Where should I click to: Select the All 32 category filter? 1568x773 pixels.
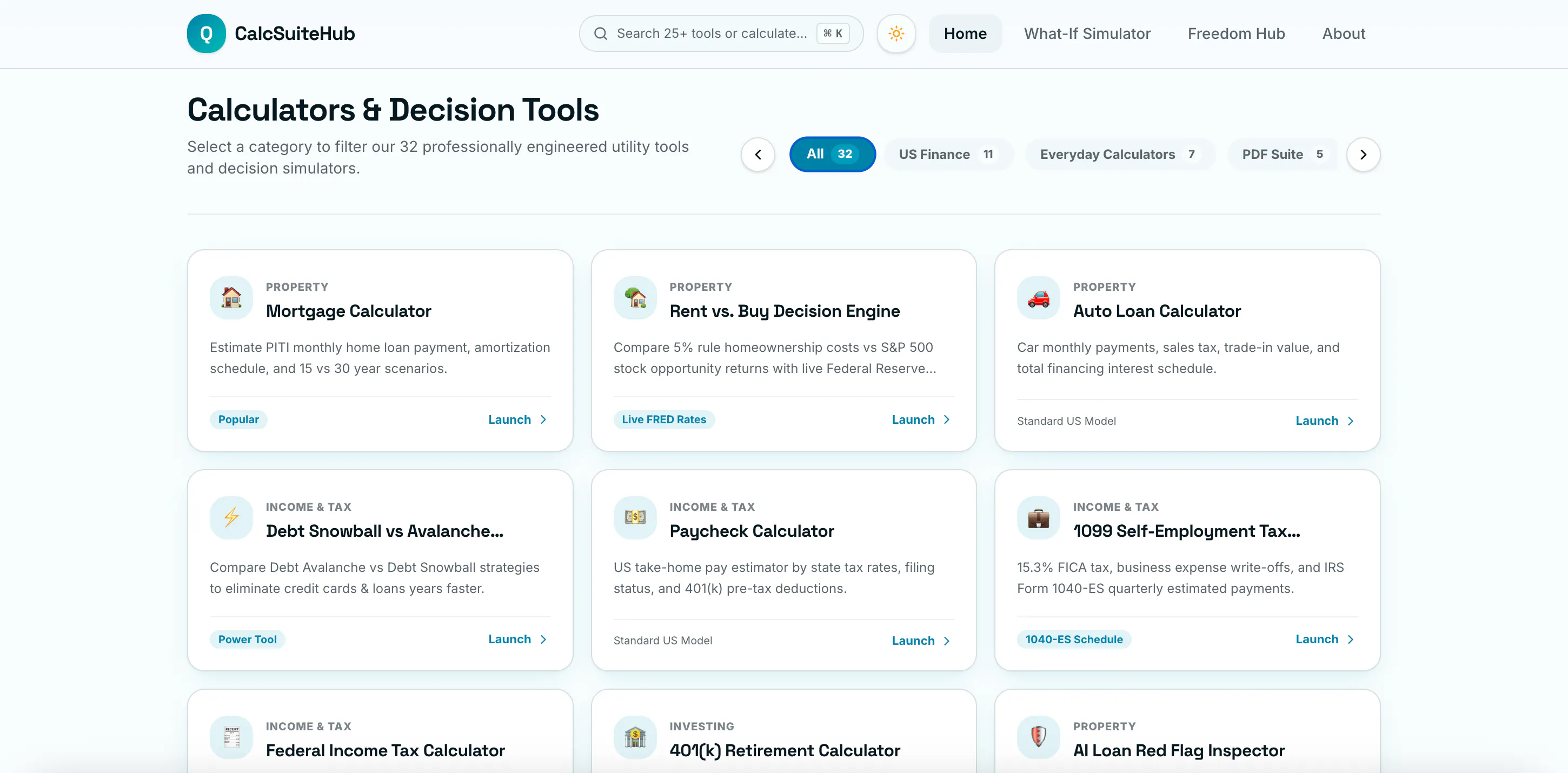pos(832,154)
